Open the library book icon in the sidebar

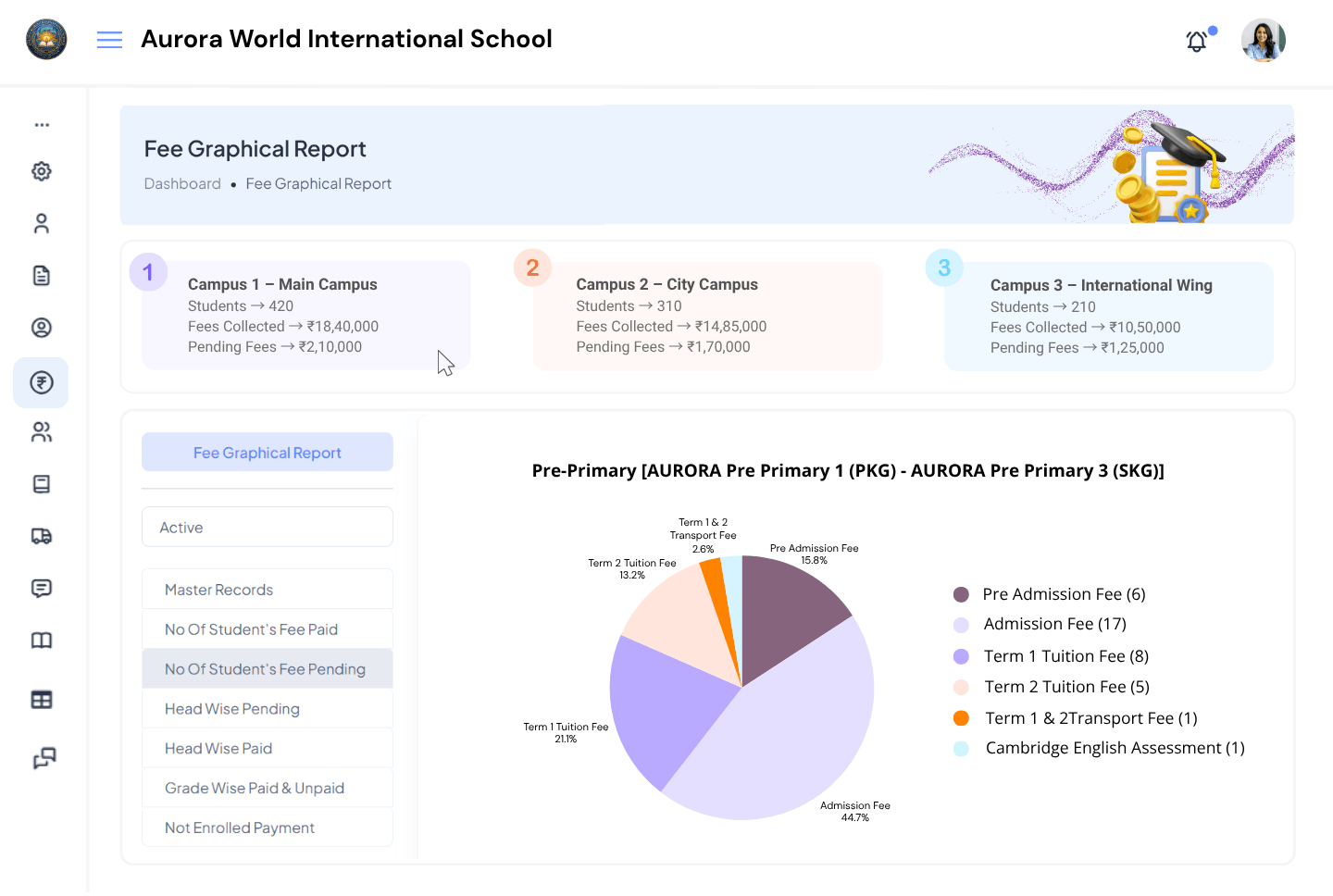click(x=41, y=640)
